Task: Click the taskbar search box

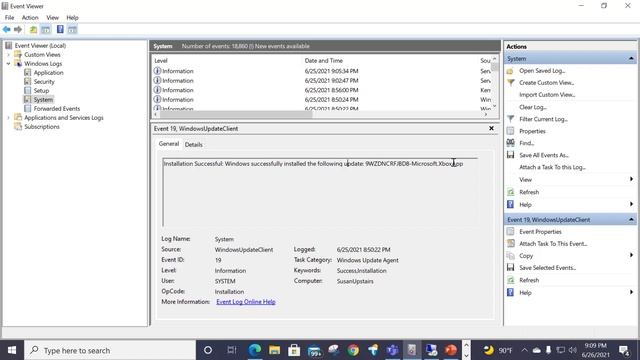Action: click(110, 350)
